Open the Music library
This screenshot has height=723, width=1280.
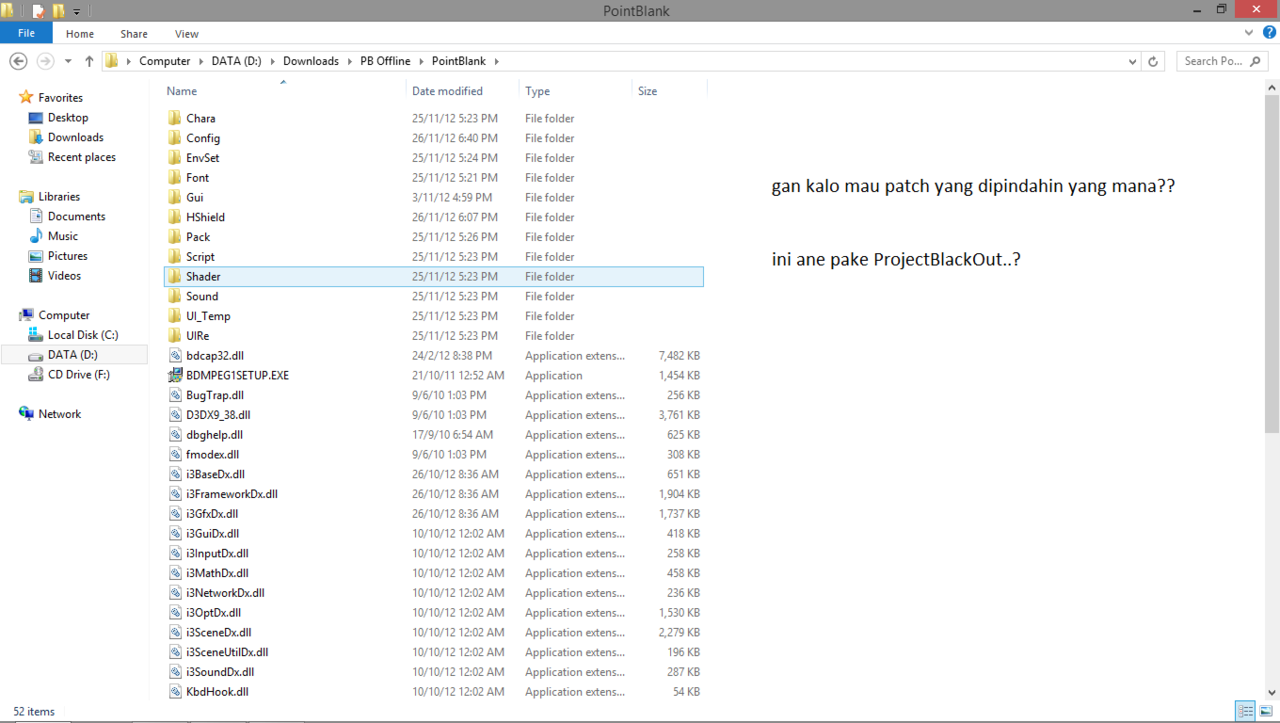click(62, 236)
